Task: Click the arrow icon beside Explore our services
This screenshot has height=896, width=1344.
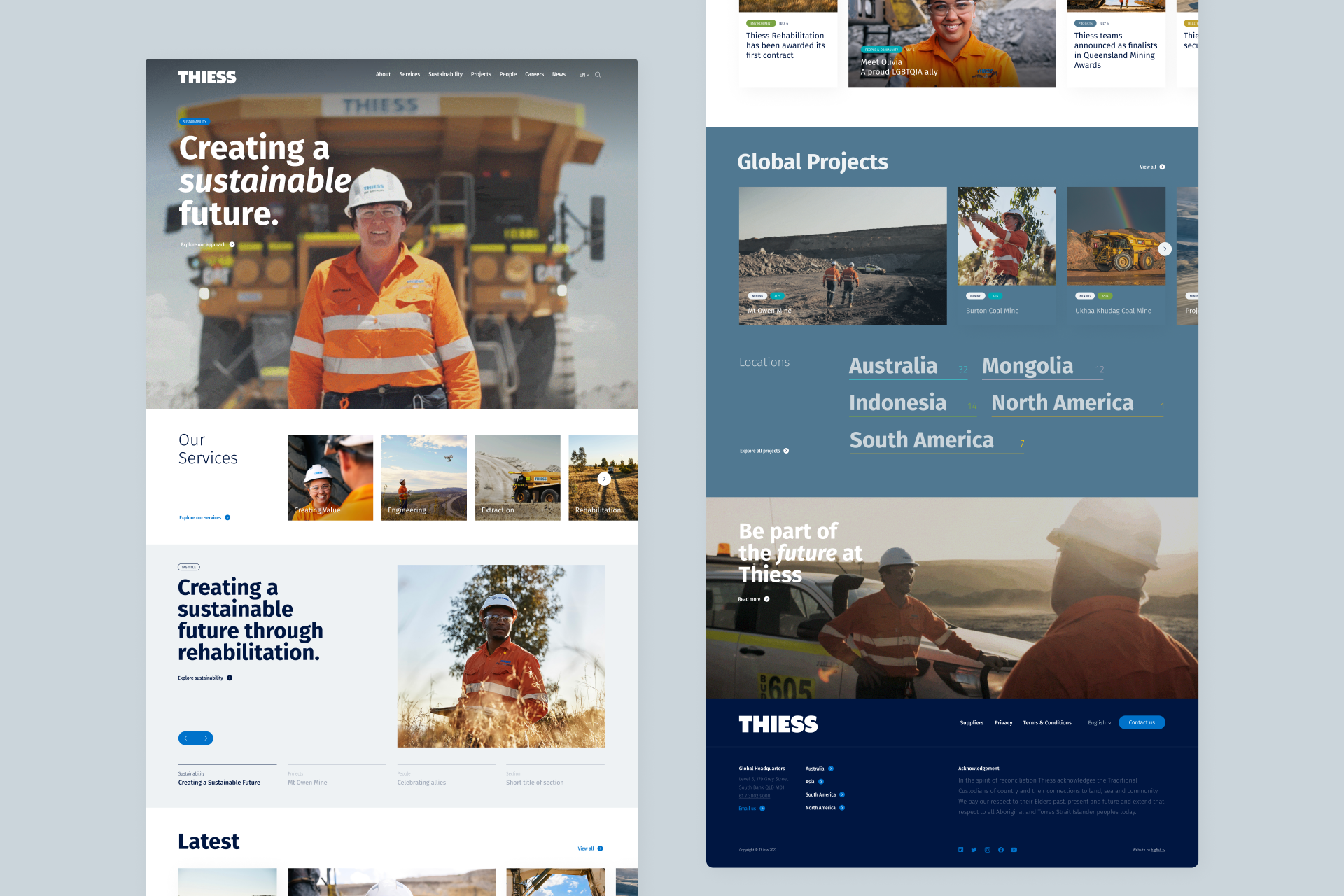Action: pyautogui.click(x=227, y=518)
